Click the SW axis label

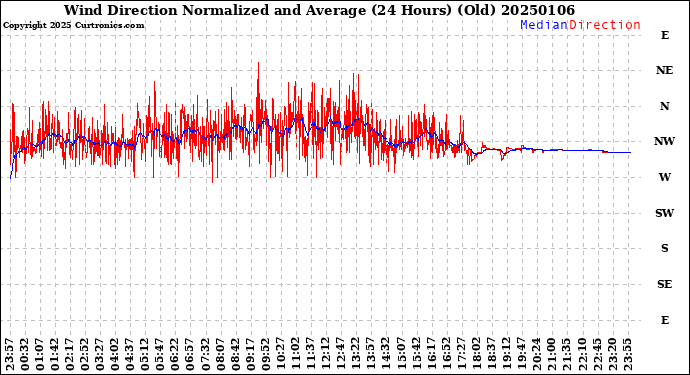[x=664, y=213]
